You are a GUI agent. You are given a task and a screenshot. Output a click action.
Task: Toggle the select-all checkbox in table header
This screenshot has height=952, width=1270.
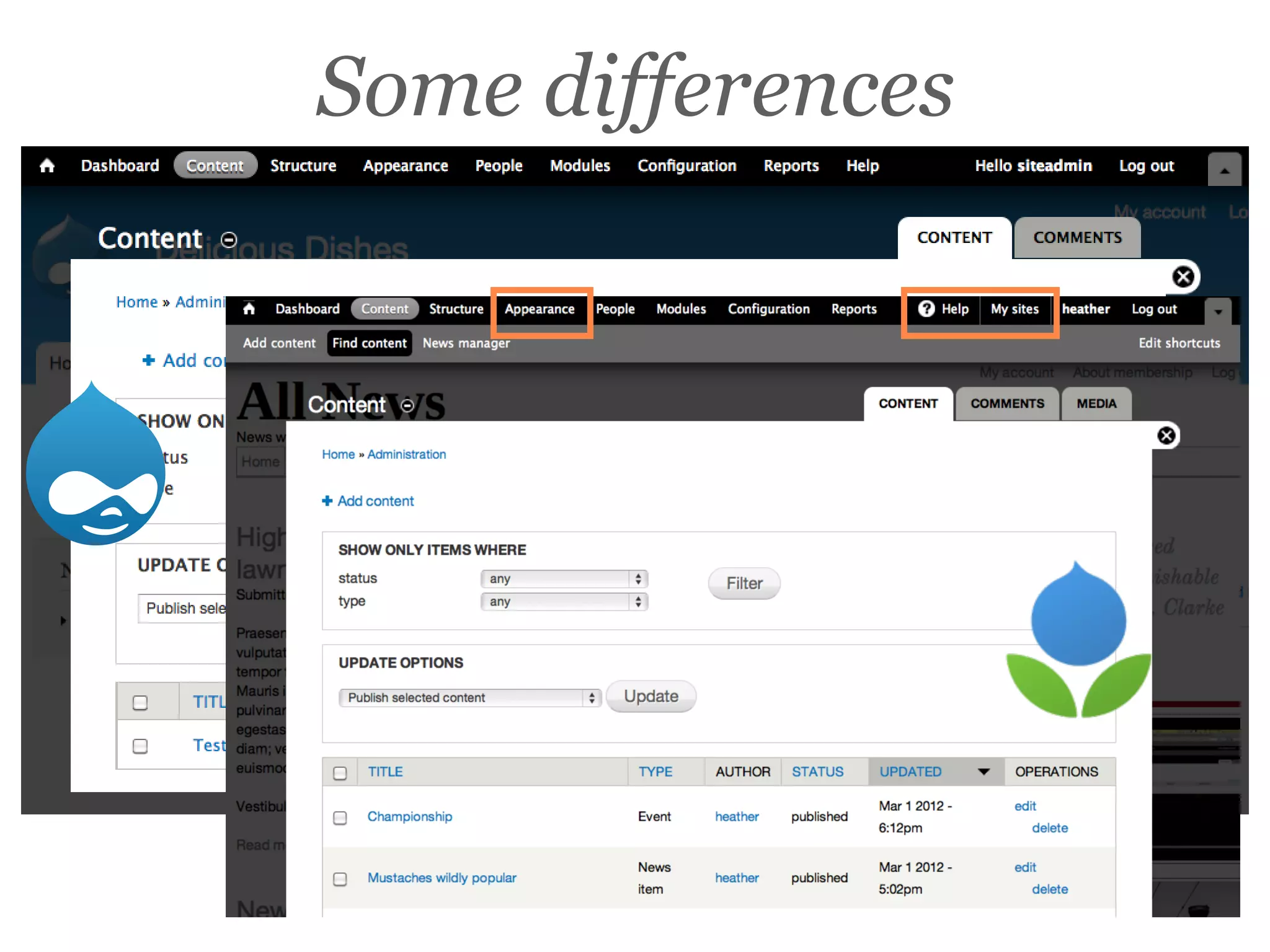(340, 773)
